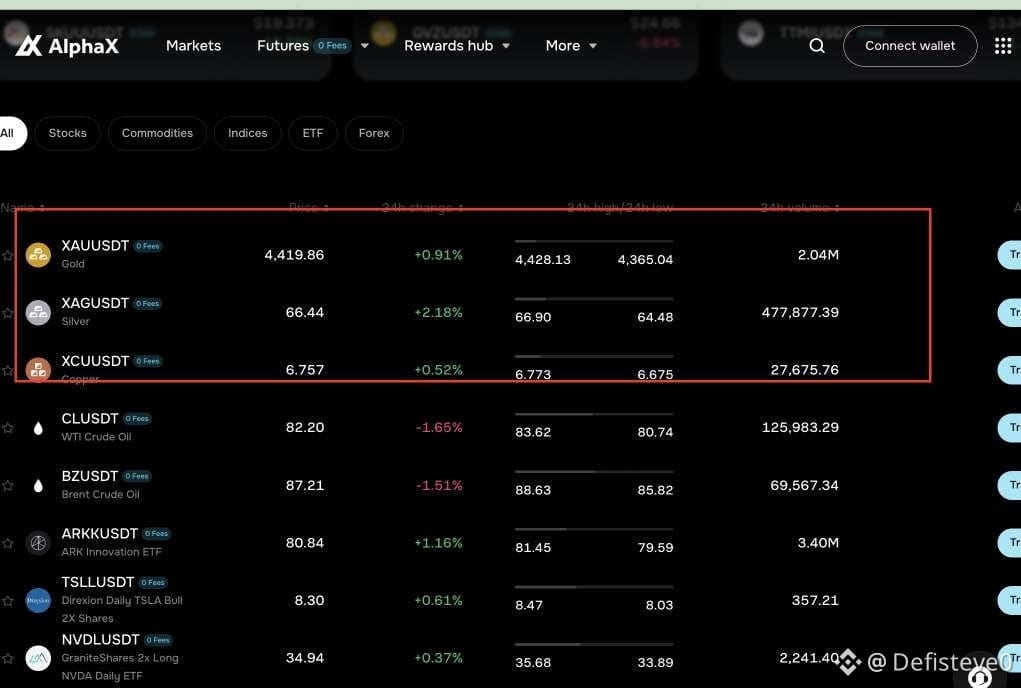Click the 0 Fees badge beside NVDLUSDT
1021x688 pixels.
click(158, 640)
